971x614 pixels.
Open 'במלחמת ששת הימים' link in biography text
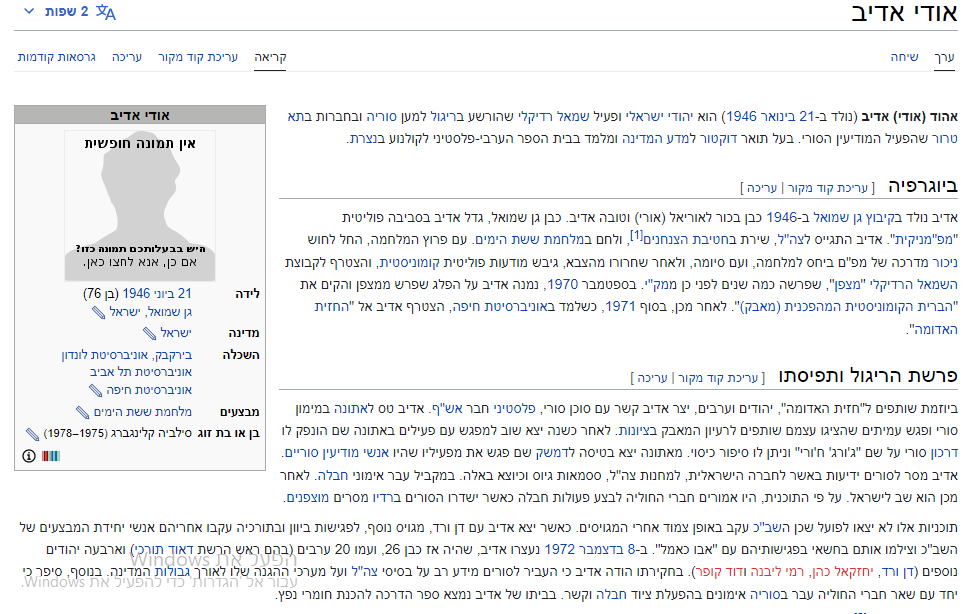[531, 240]
